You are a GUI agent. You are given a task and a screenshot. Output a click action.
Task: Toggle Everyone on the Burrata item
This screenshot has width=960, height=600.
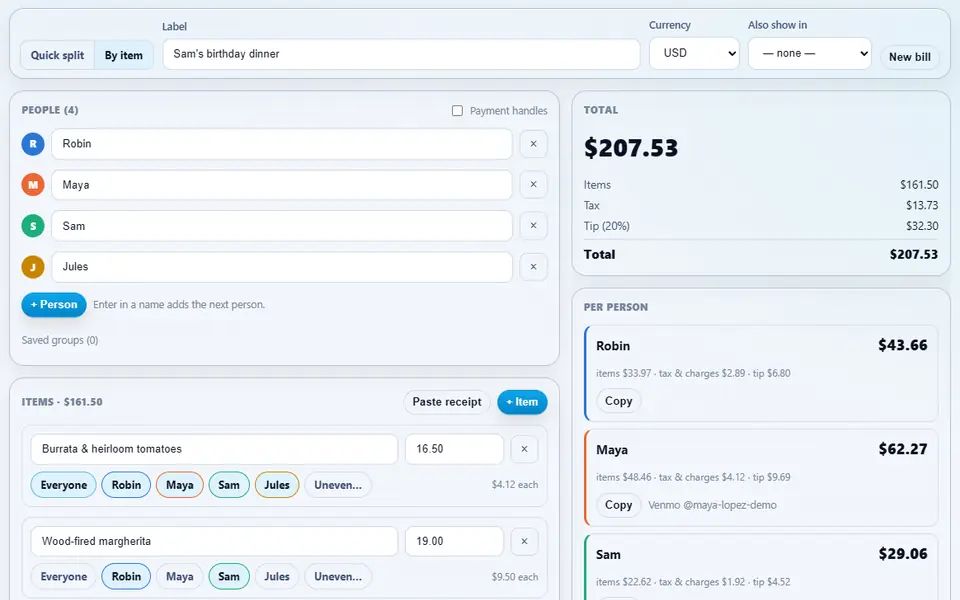click(x=64, y=485)
